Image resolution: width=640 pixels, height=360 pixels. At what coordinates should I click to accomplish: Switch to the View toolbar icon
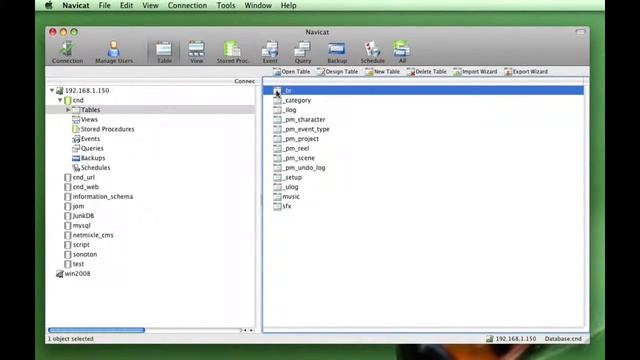[196, 52]
